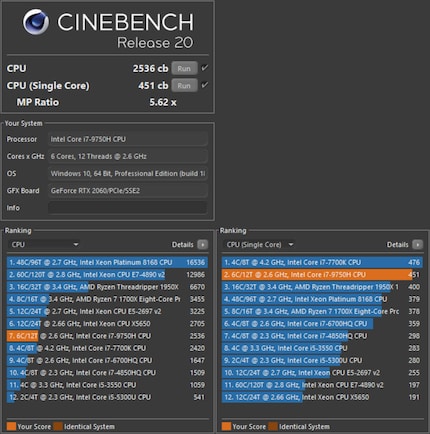Select i7-7700K entry in Single Core ranking

[322, 262]
